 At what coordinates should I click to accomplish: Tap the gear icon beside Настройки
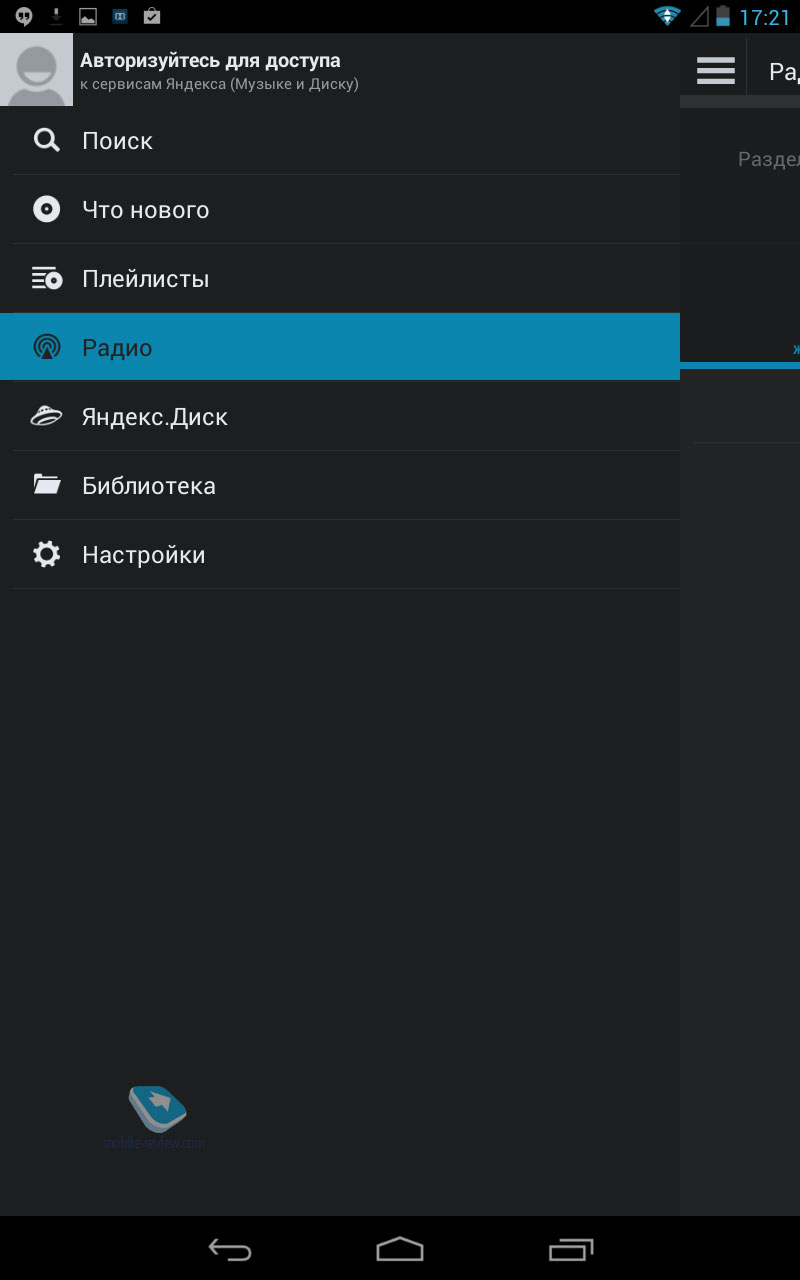(x=47, y=554)
